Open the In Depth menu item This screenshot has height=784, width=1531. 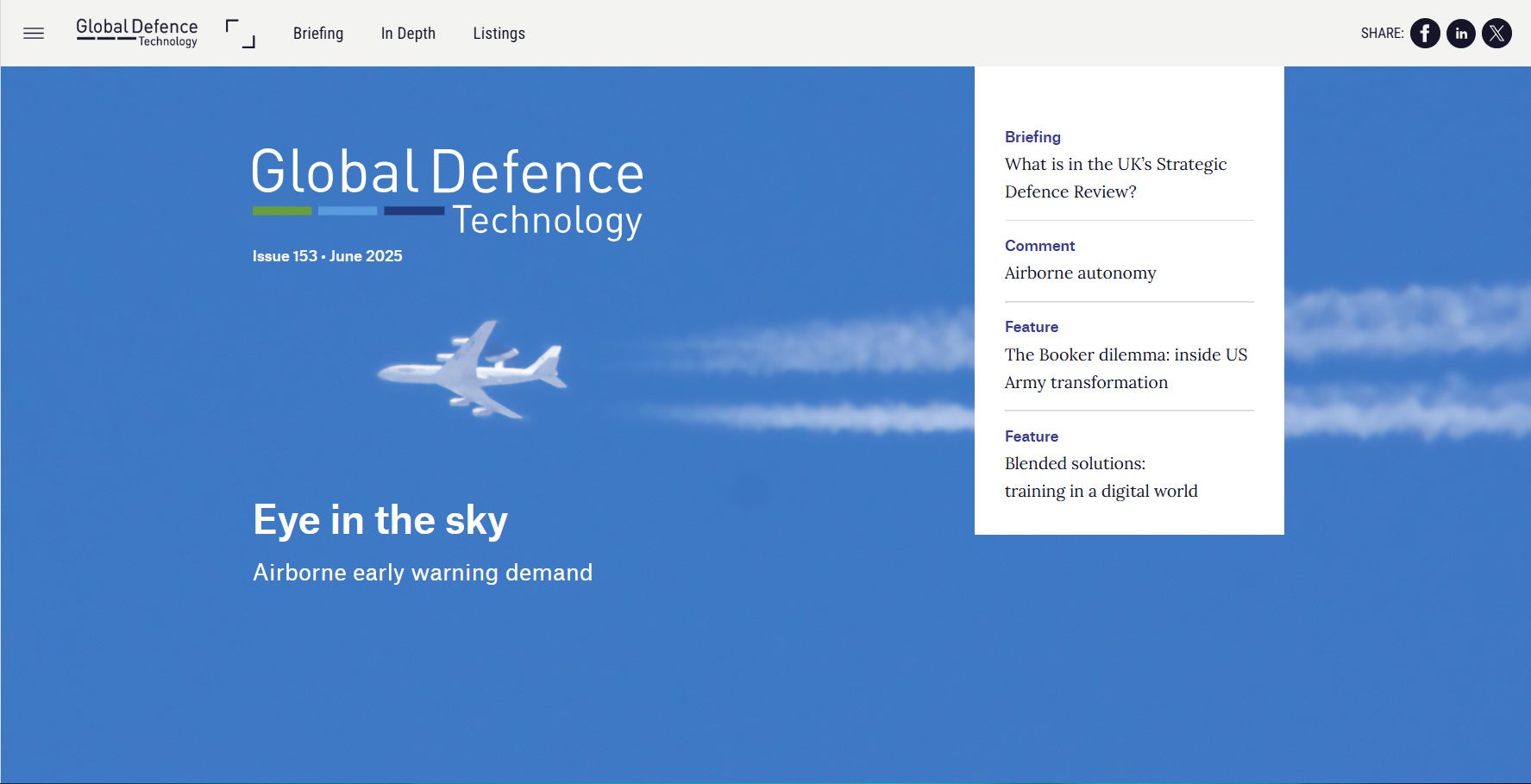click(408, 34)
